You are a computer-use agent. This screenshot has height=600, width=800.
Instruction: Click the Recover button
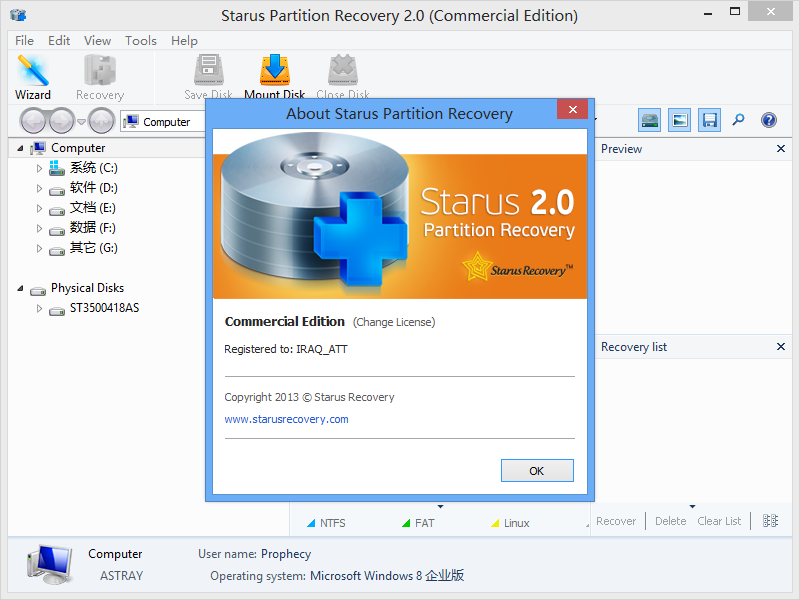click(616, 521)
